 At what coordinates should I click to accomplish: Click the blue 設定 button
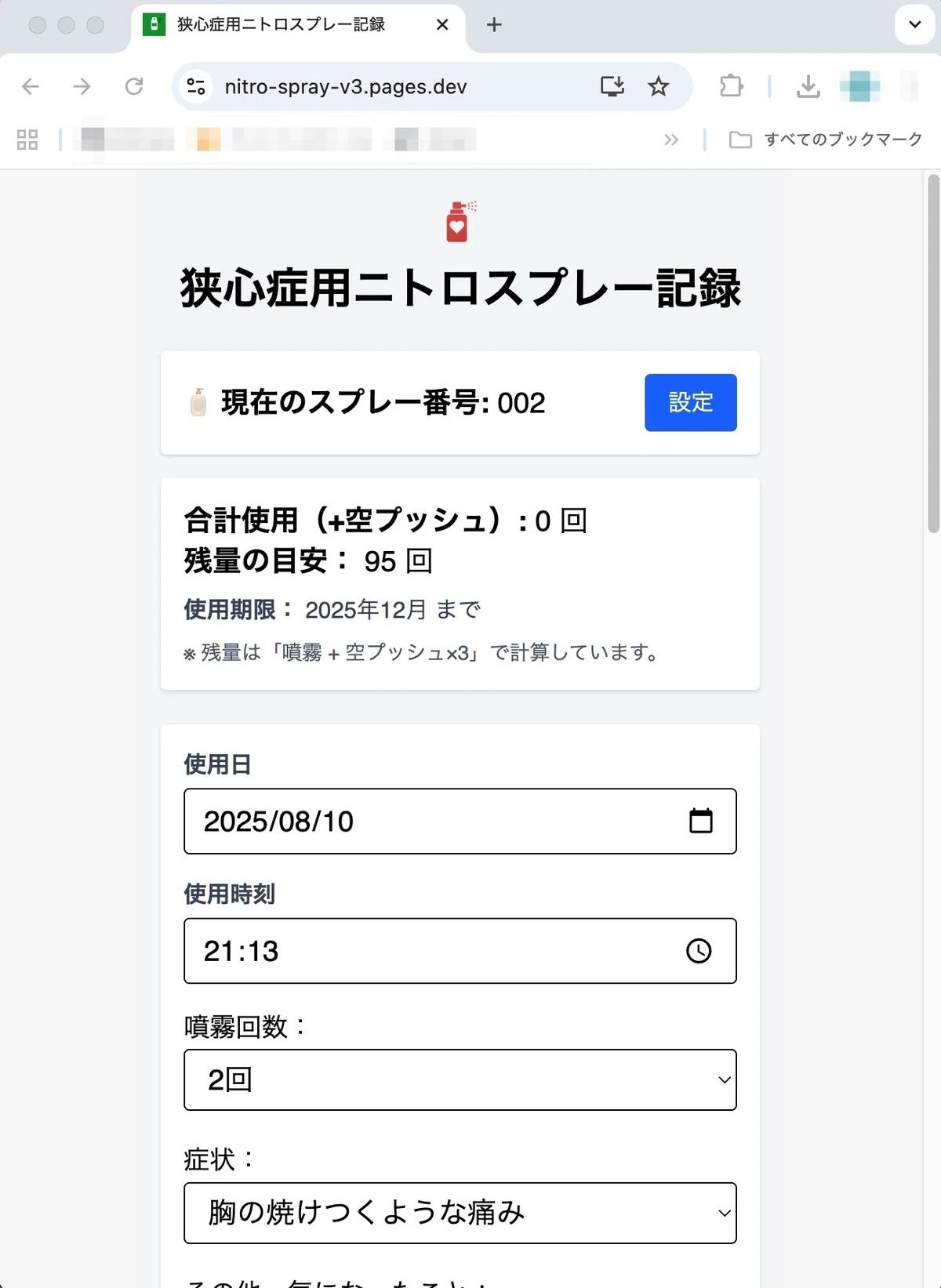691,402
